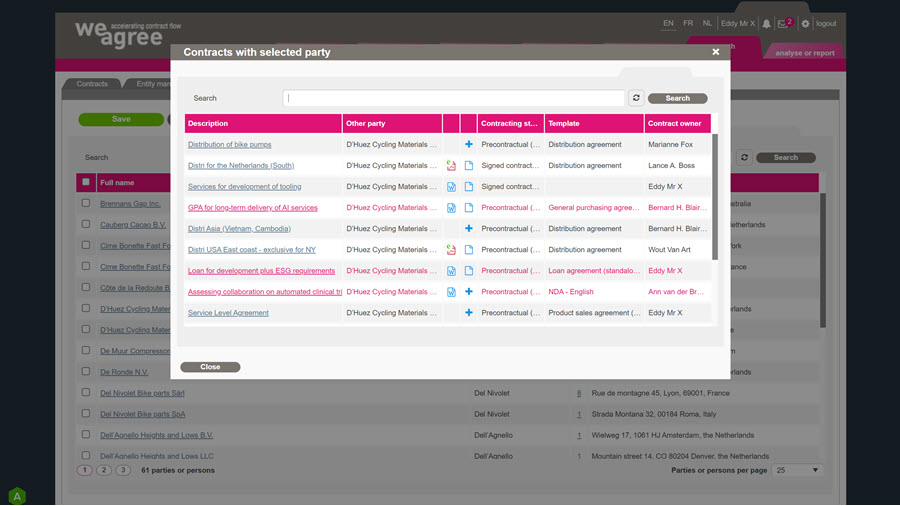Switch language to NL
Screen dimensions: 900x506
707,24
